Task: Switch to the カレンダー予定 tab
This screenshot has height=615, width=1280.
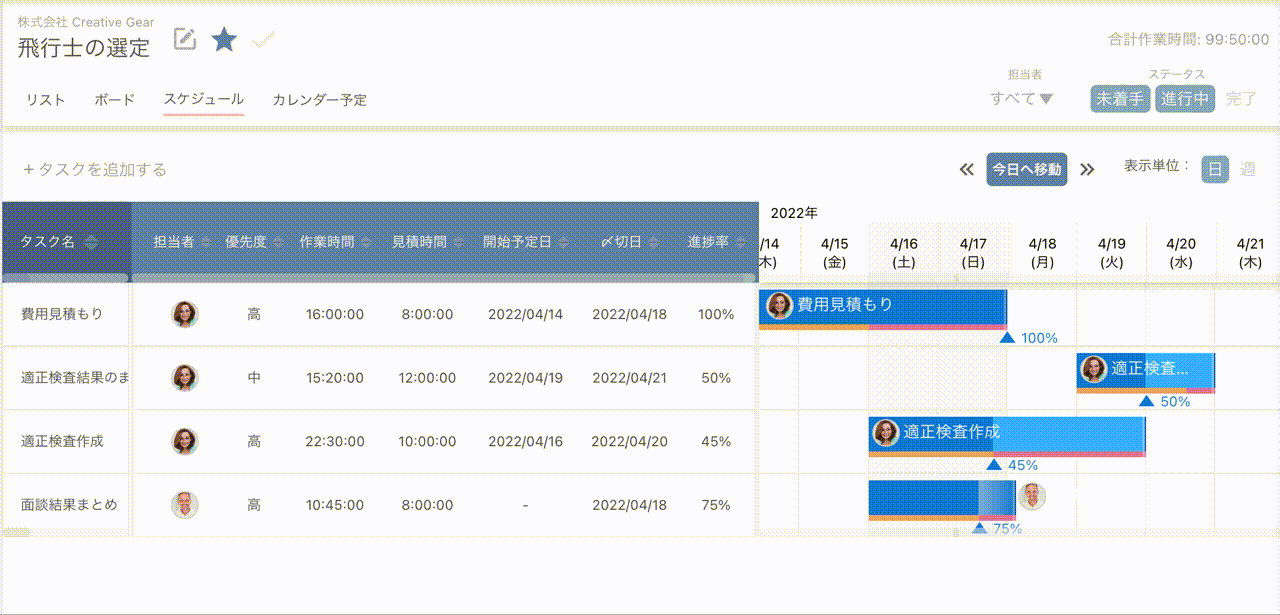Action: 320,100
